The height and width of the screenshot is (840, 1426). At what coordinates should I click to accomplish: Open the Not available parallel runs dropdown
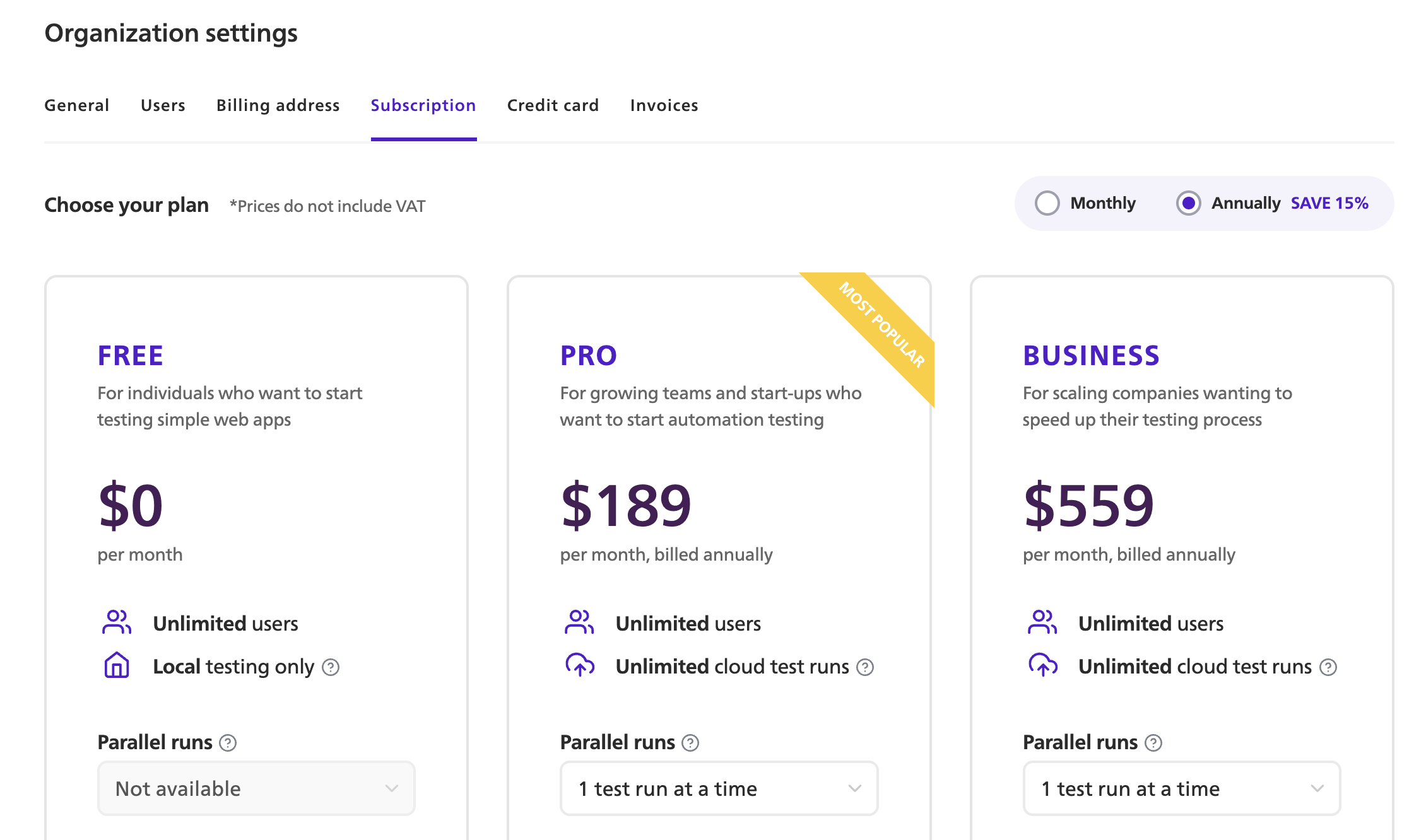(256, 788)
